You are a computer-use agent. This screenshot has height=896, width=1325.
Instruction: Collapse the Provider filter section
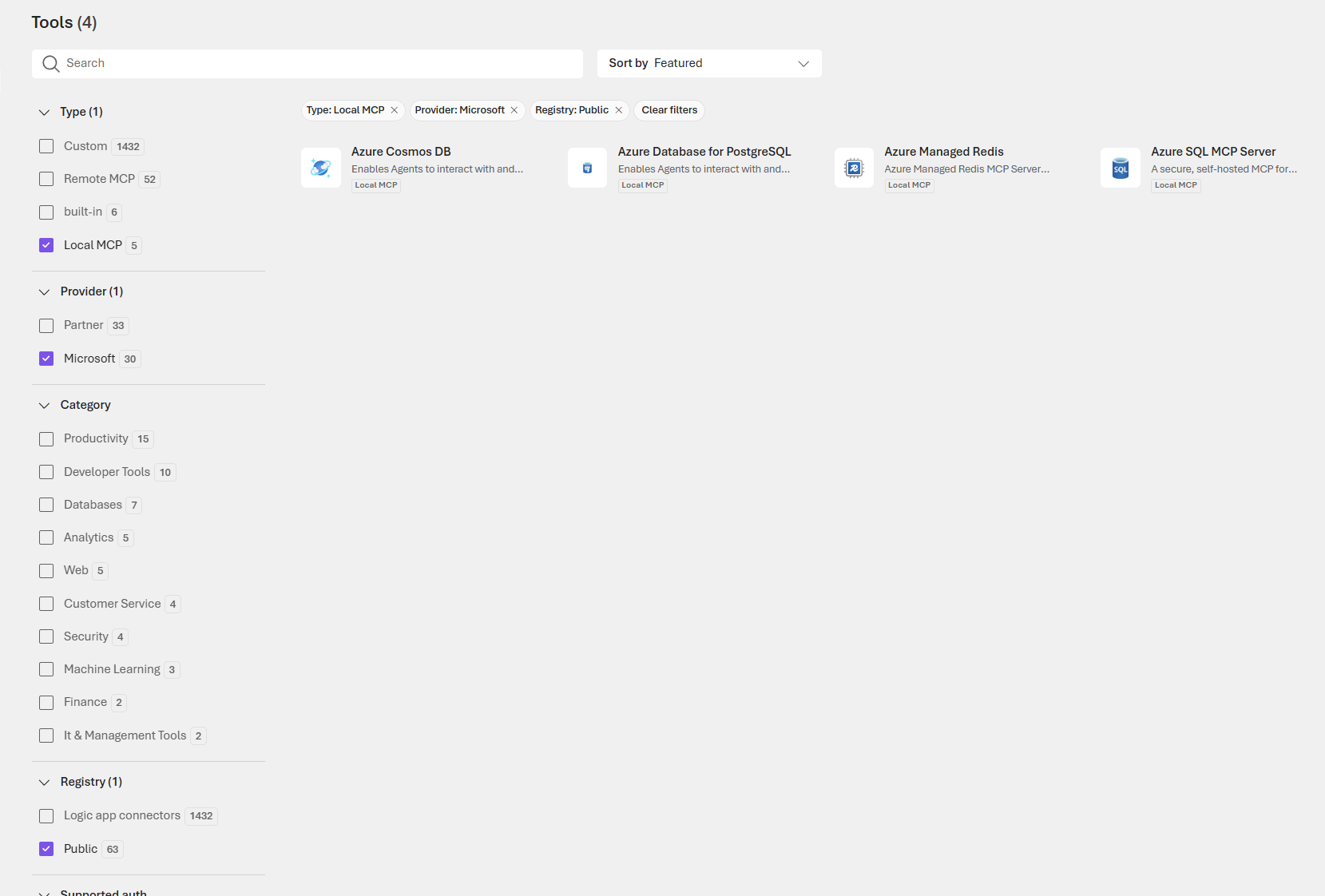45,292
